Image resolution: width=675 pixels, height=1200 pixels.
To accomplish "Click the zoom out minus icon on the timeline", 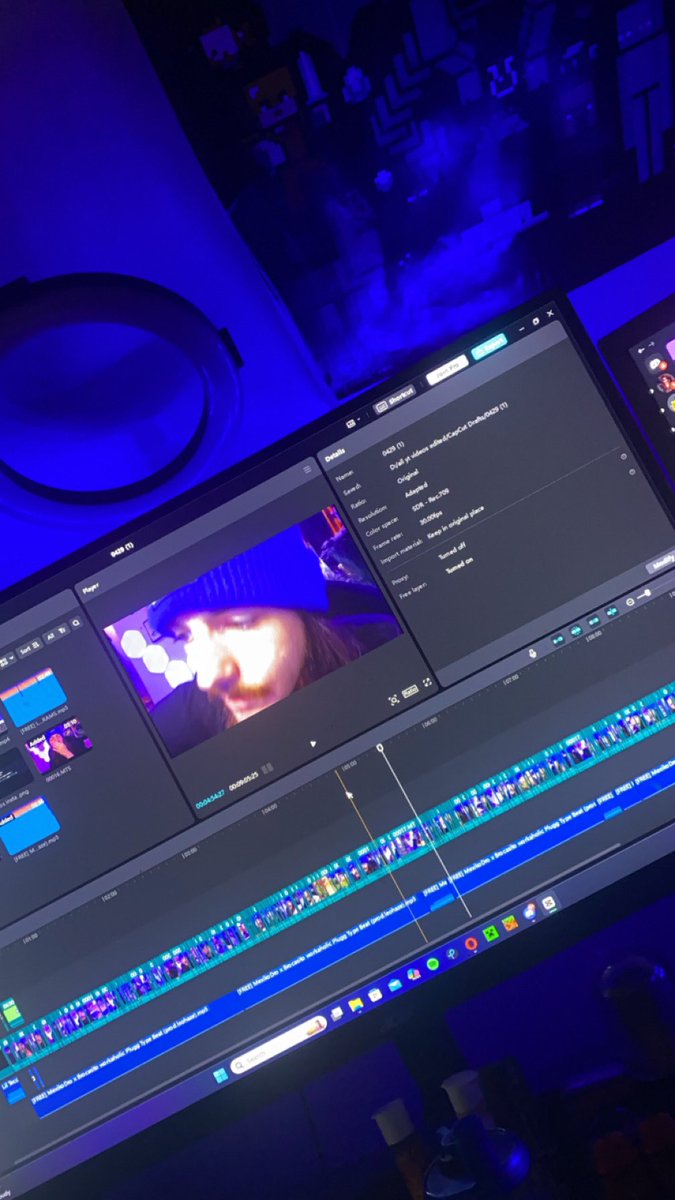I will pyautogui.click(x=631, y=601).
